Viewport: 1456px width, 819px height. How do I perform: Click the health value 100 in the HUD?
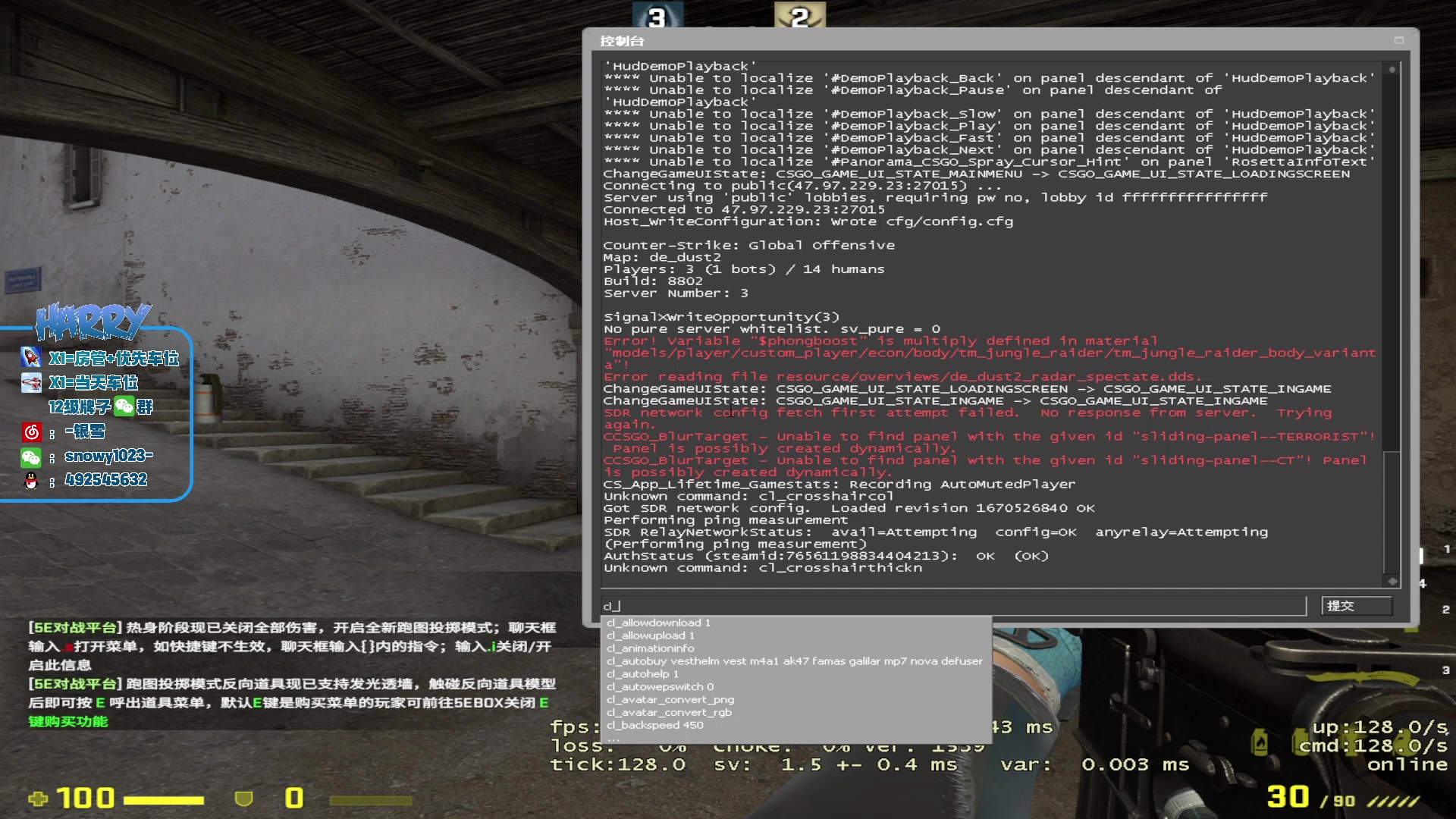[85, 798]
